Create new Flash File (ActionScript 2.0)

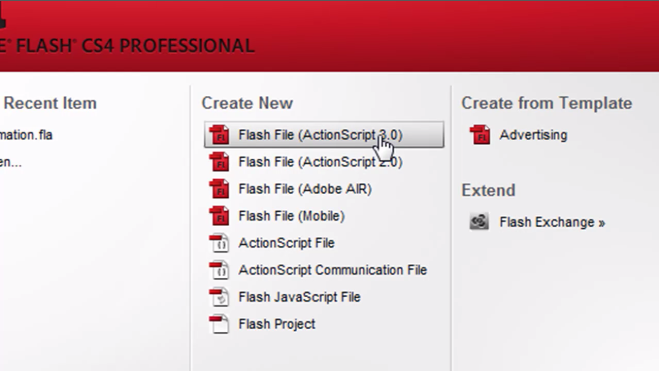coord(320,162)
